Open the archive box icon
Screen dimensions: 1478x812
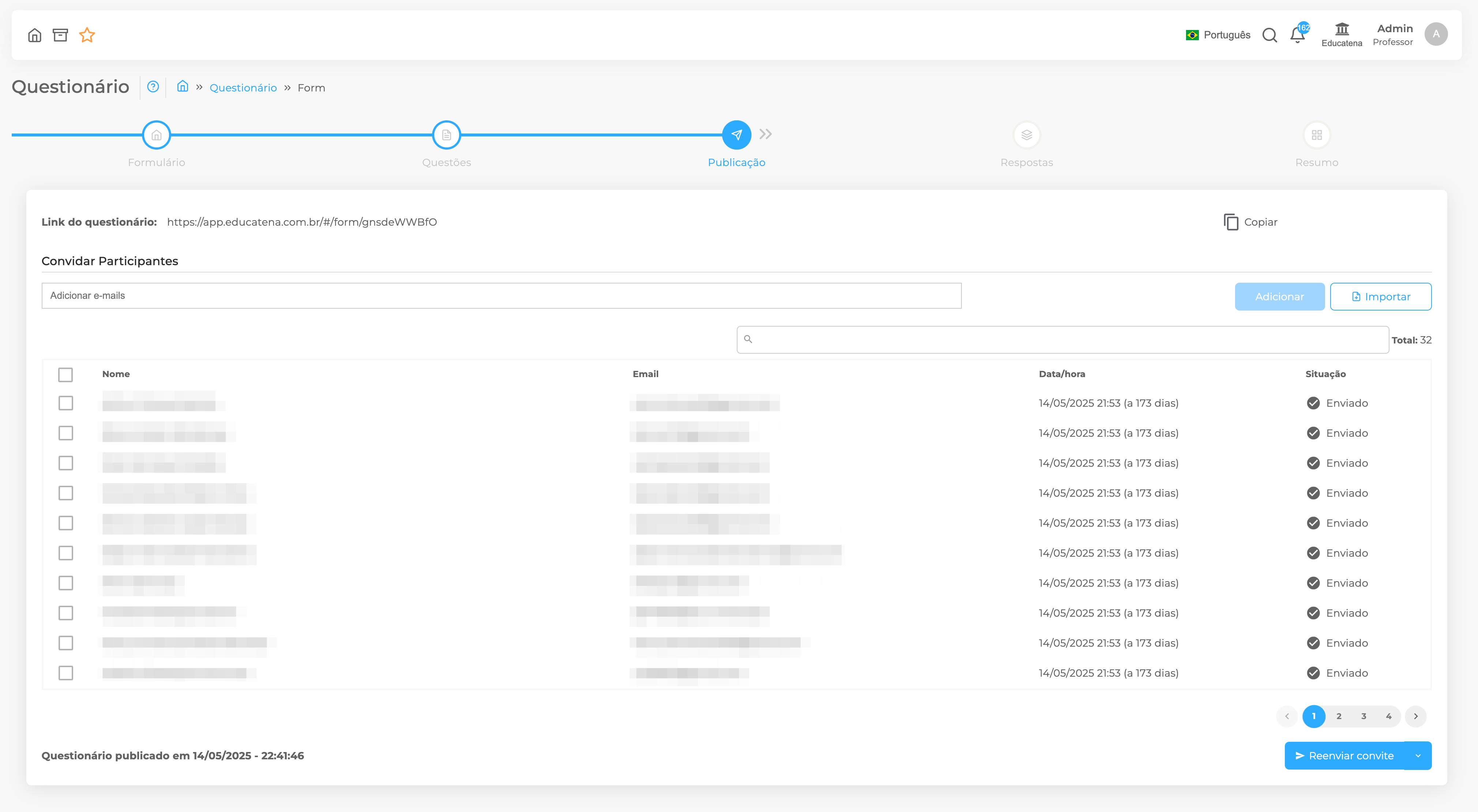[60, 35]
